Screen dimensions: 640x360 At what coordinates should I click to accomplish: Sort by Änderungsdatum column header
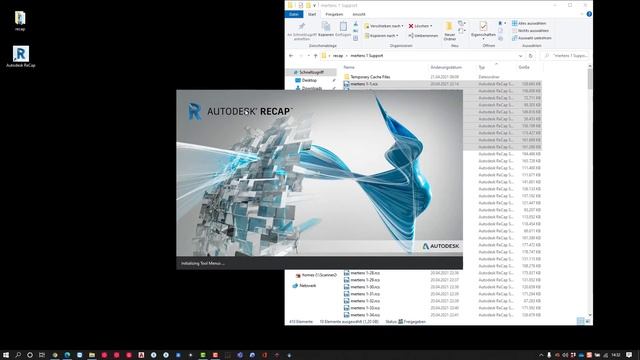point(446,67)
